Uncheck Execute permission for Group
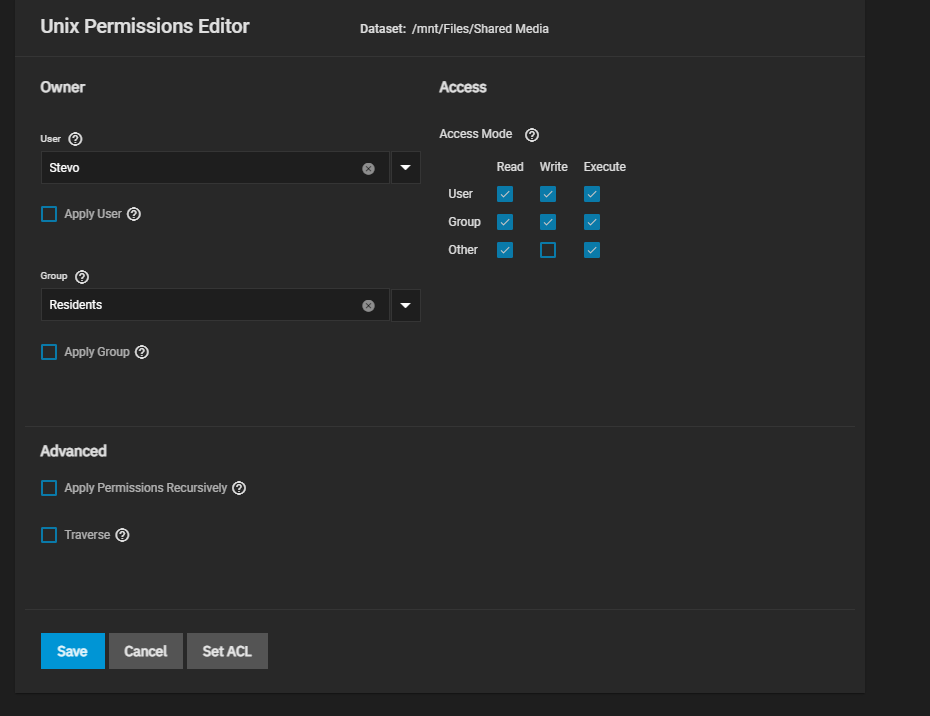Screen dimensions: 930x716 pyautogui.click(x=592, y=222)
